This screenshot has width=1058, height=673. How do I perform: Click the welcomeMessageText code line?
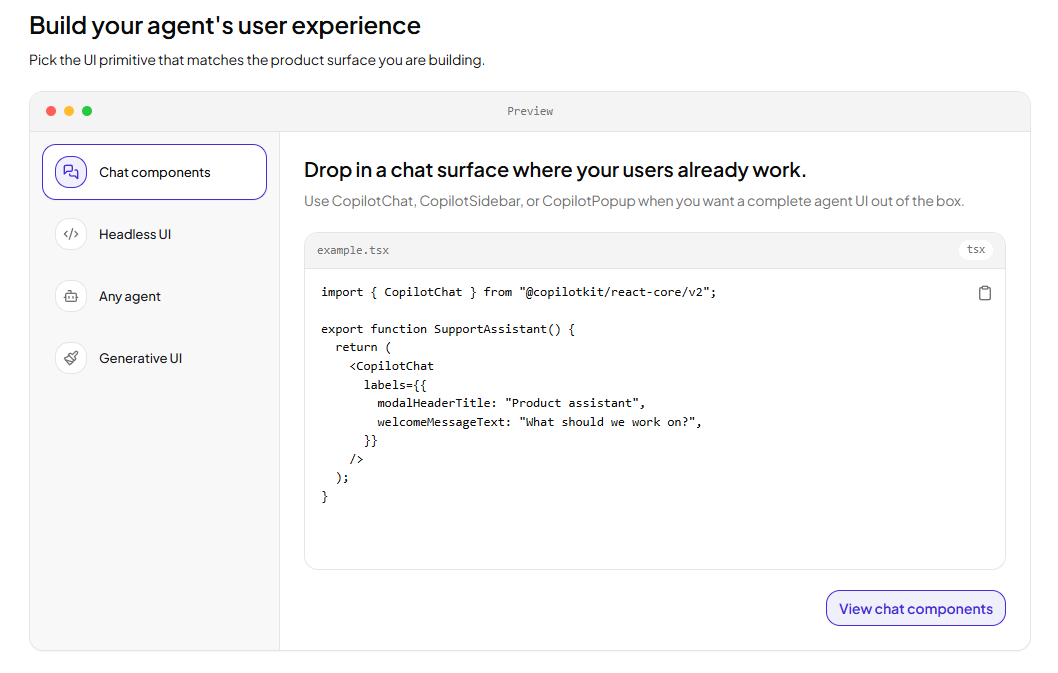(x=539, y=422)
